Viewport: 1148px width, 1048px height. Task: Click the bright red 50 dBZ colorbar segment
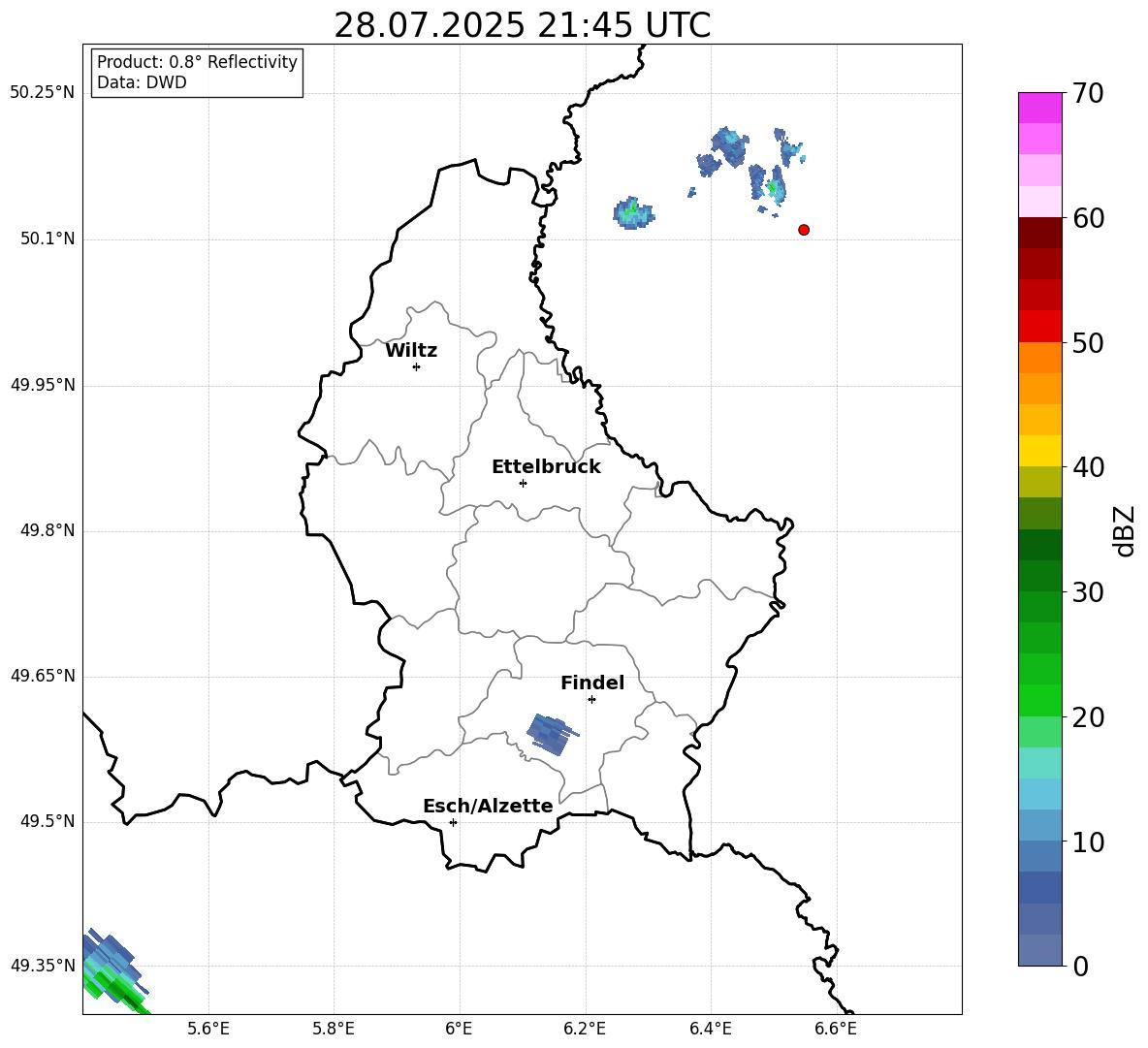(x=1039, y=327)
